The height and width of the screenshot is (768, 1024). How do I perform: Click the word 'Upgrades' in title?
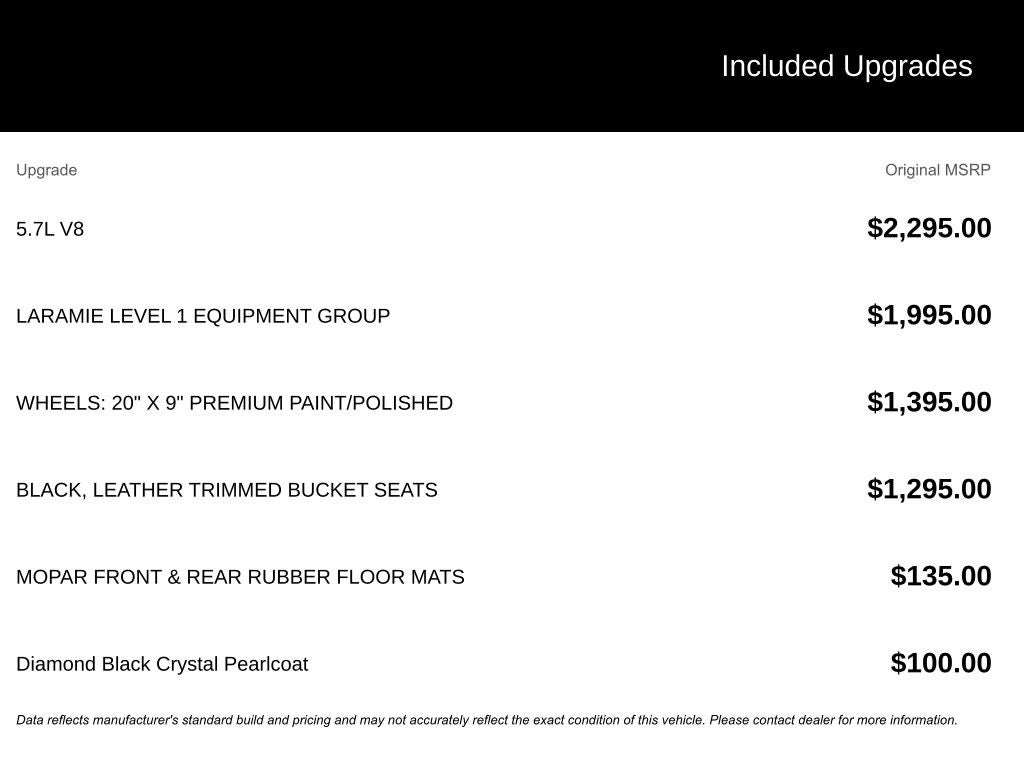coord(907,66)
